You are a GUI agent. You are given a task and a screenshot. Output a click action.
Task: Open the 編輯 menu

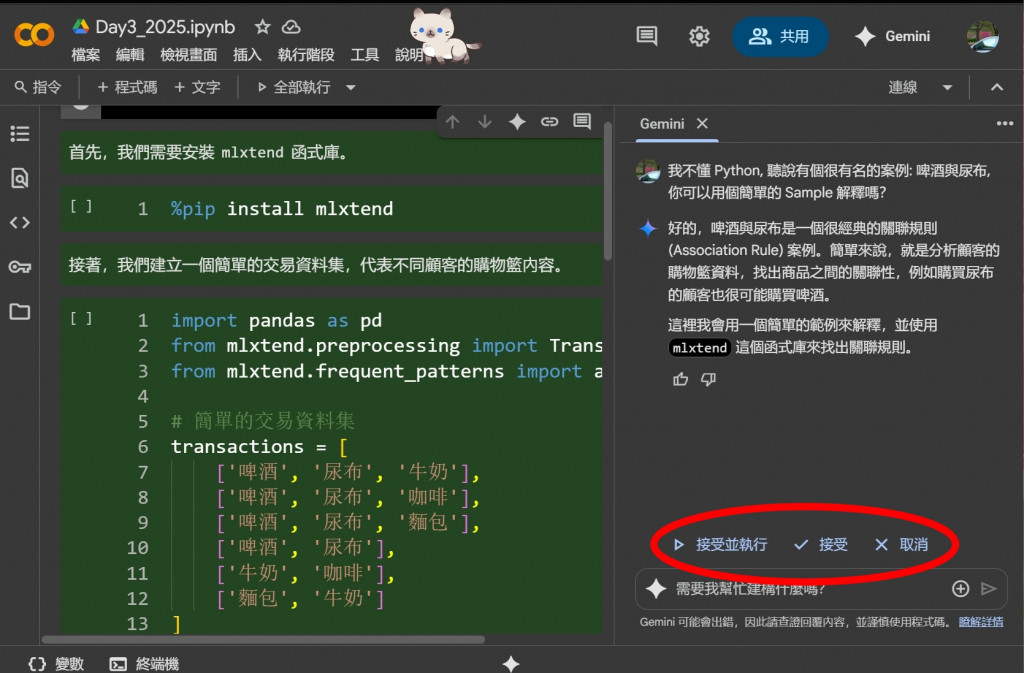pos(130,55)
